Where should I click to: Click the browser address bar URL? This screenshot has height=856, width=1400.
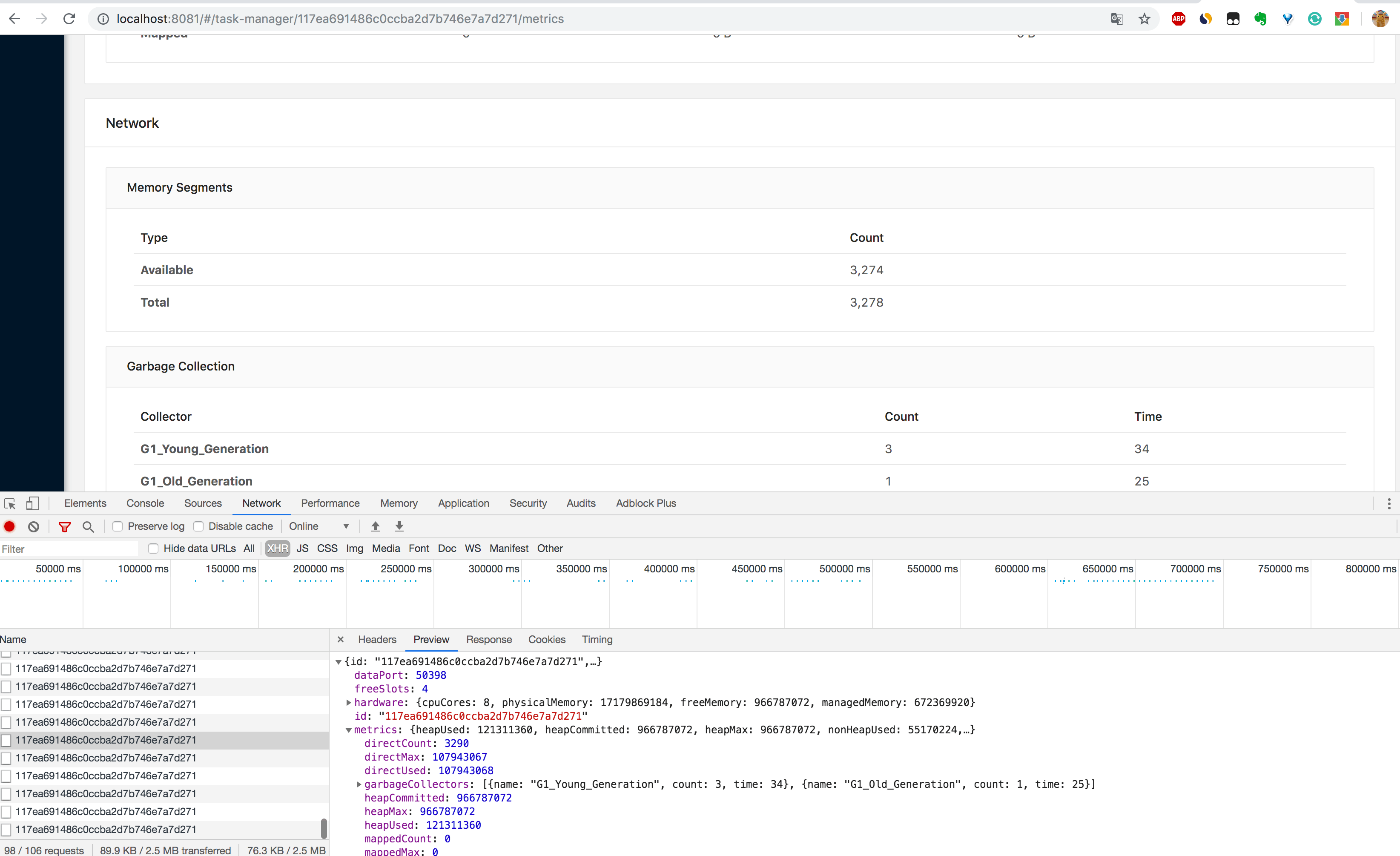point(340,19)
